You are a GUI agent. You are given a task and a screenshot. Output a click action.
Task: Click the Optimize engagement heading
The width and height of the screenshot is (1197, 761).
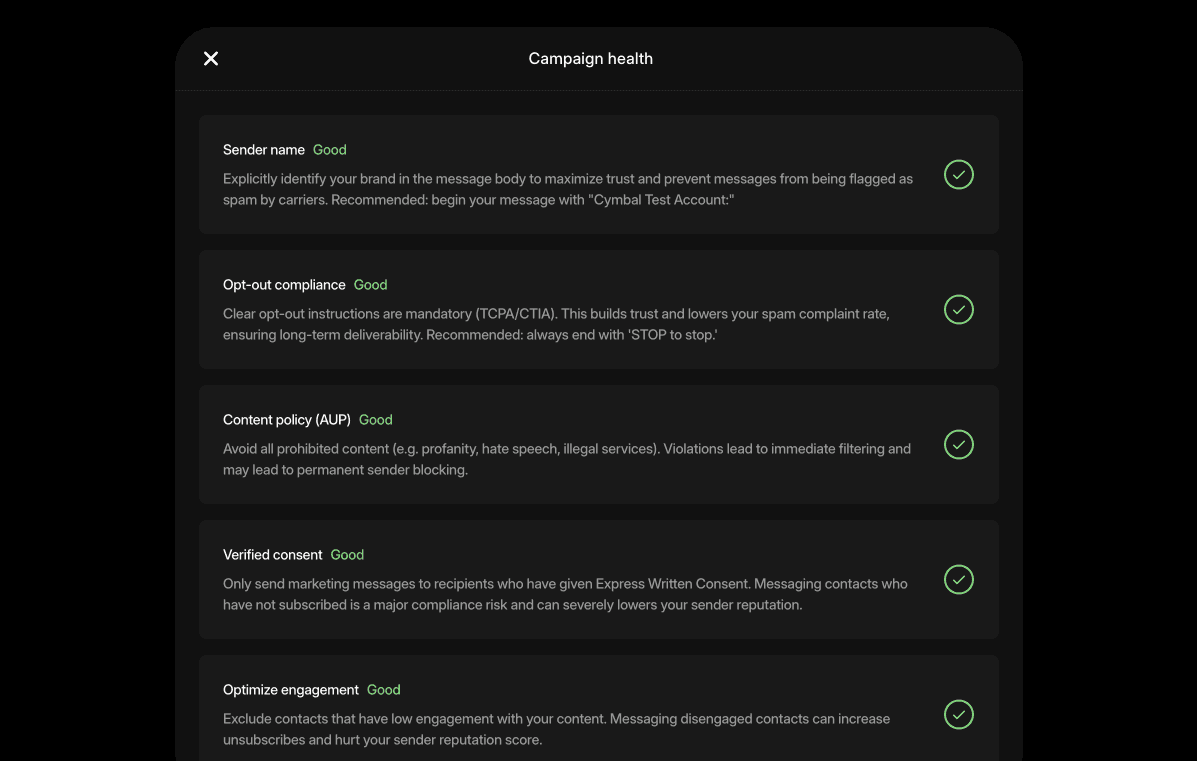(x=291, y=690)
